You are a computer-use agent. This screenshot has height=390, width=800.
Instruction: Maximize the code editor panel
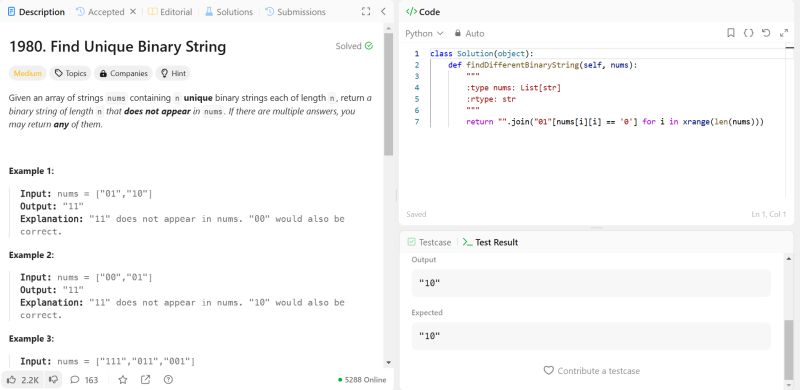pyautogui.click(x=784, y=33)
